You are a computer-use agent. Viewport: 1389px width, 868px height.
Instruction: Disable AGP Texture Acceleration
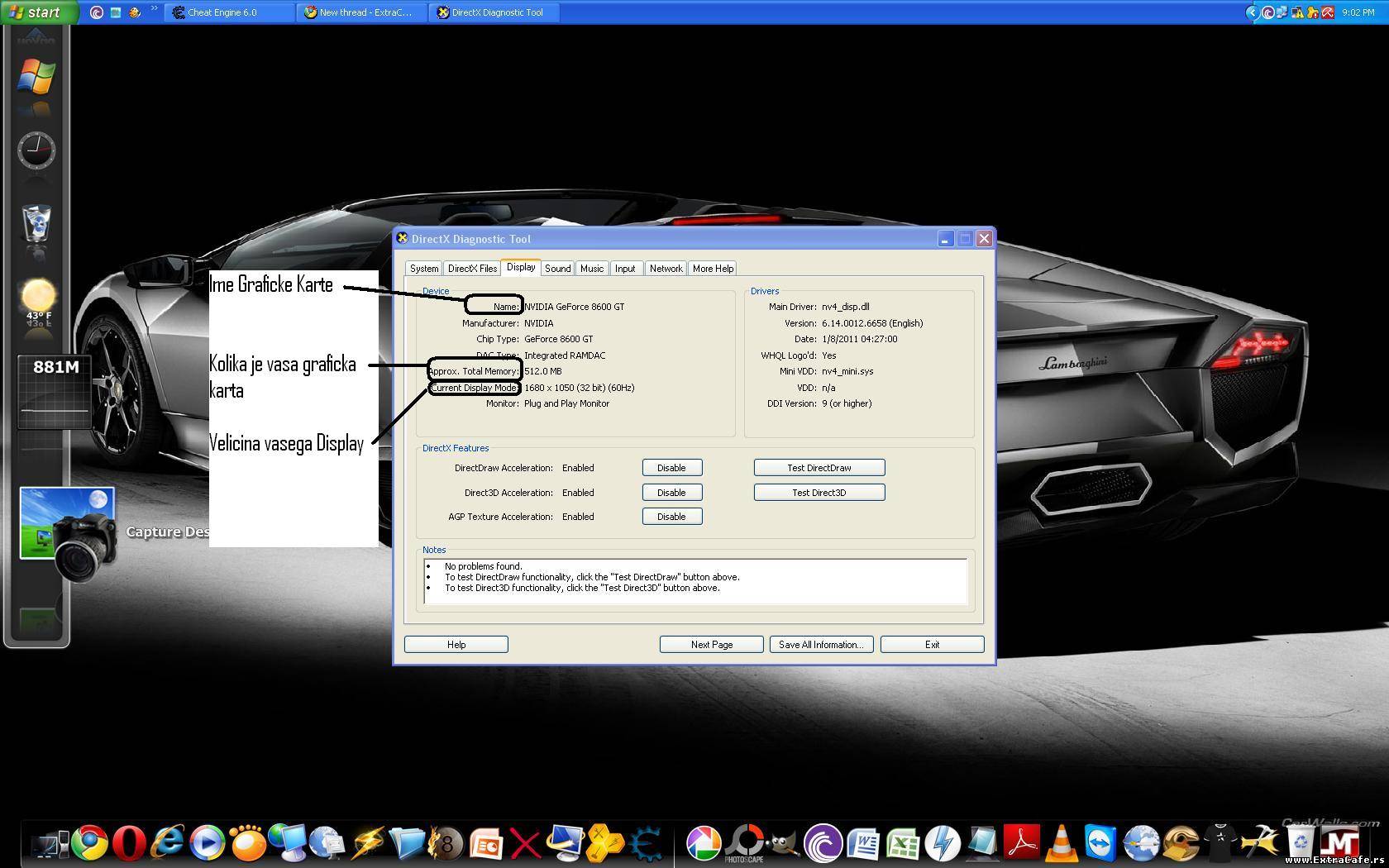coord(672,517)
